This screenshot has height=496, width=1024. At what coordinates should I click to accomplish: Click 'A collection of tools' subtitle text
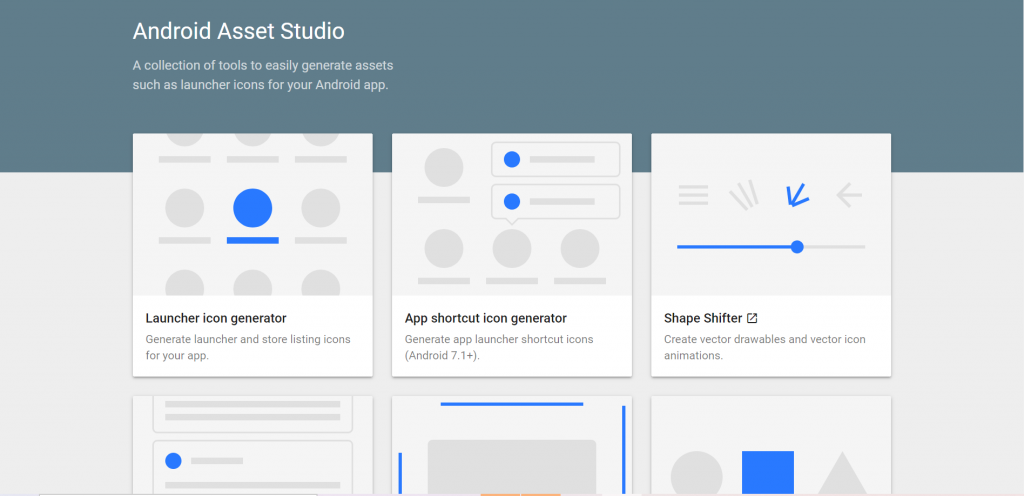tap(263, 76)
